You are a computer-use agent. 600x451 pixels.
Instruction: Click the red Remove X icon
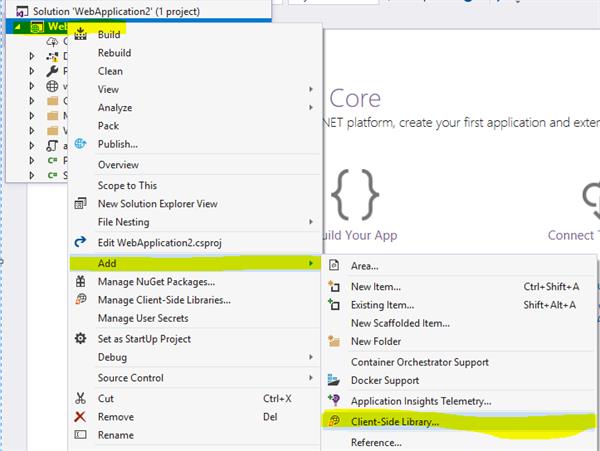(81, 416)
